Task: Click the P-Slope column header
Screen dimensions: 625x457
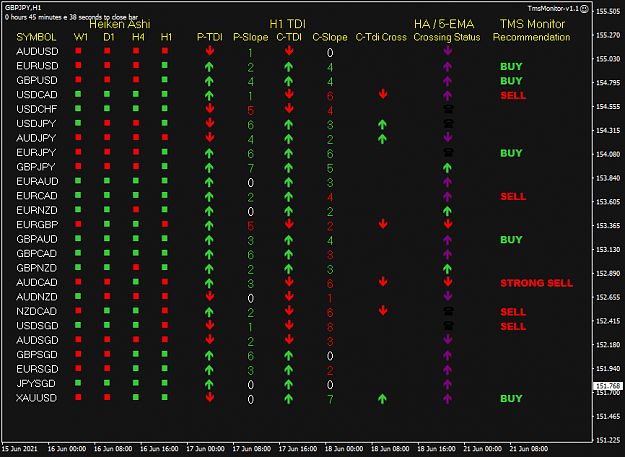Action: [250, 37]
